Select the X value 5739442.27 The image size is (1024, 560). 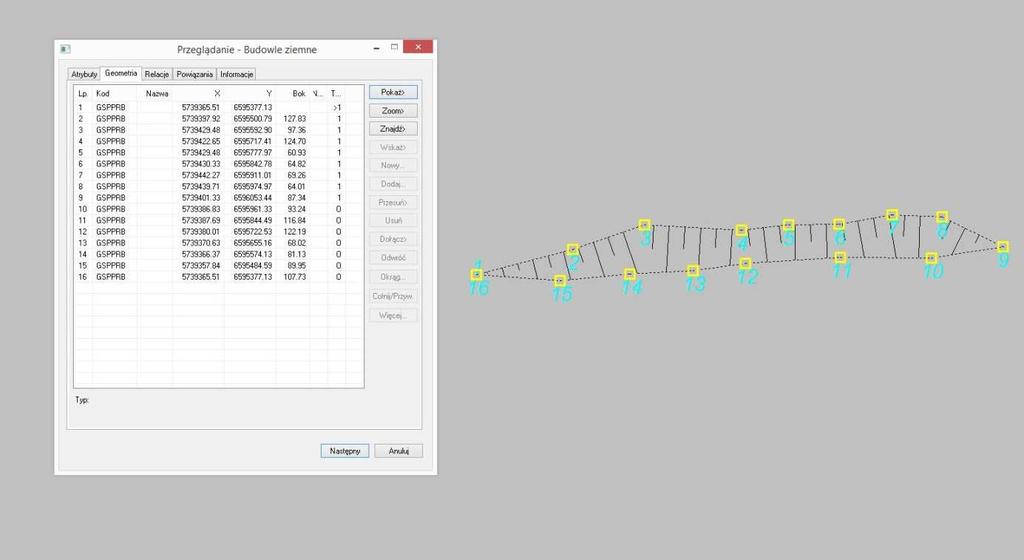(x=201, y=175)
